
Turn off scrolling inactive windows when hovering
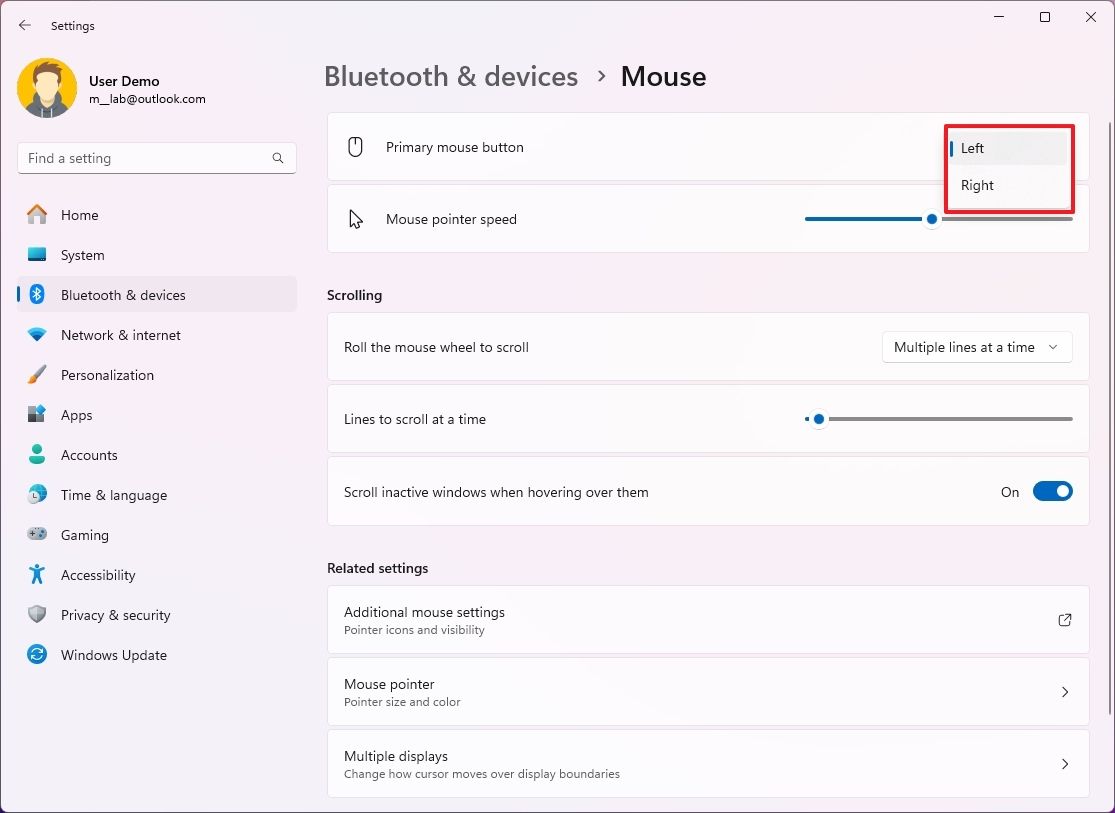(1052, 491)
